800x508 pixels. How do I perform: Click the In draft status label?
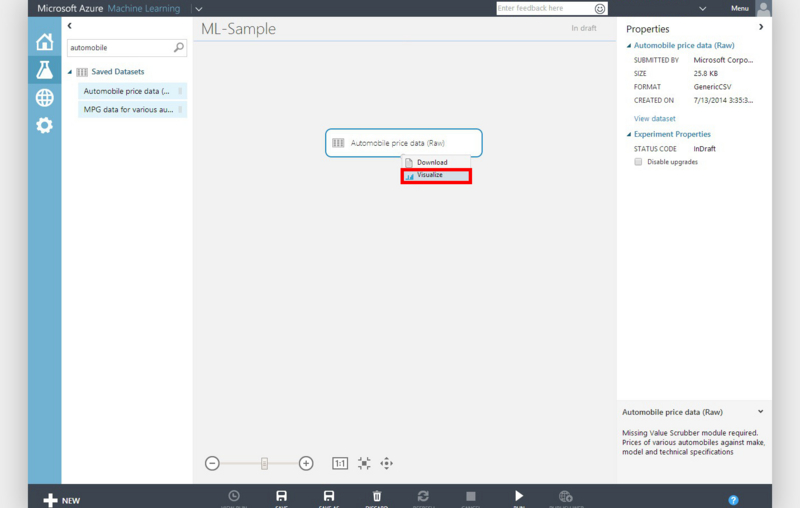pos(584,28)
